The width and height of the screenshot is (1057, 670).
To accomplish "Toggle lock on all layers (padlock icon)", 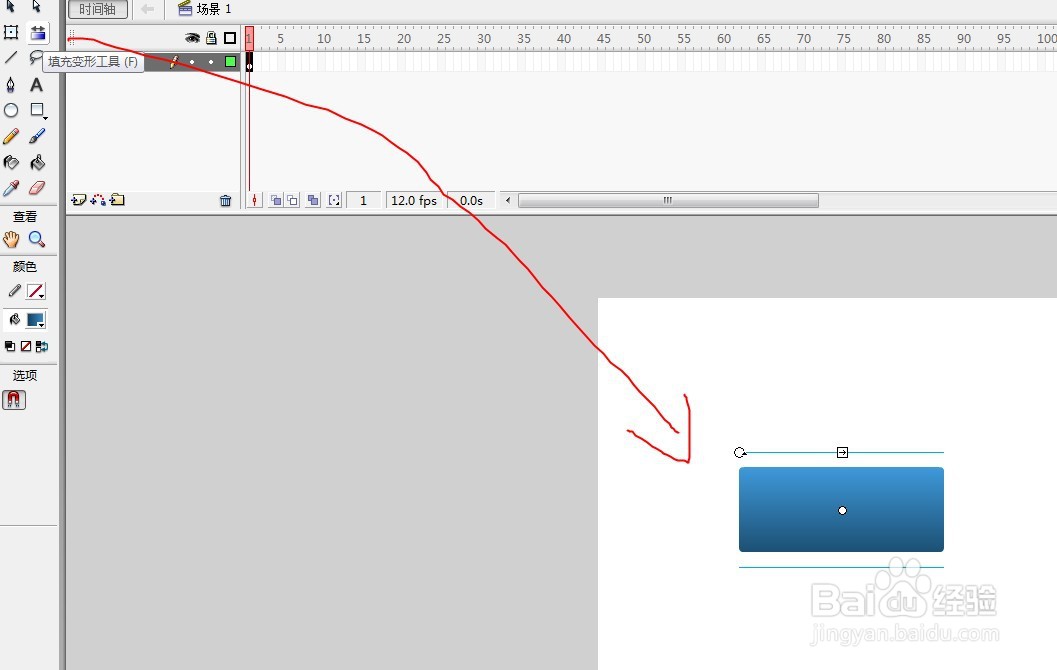I will [x=211, y=38].
